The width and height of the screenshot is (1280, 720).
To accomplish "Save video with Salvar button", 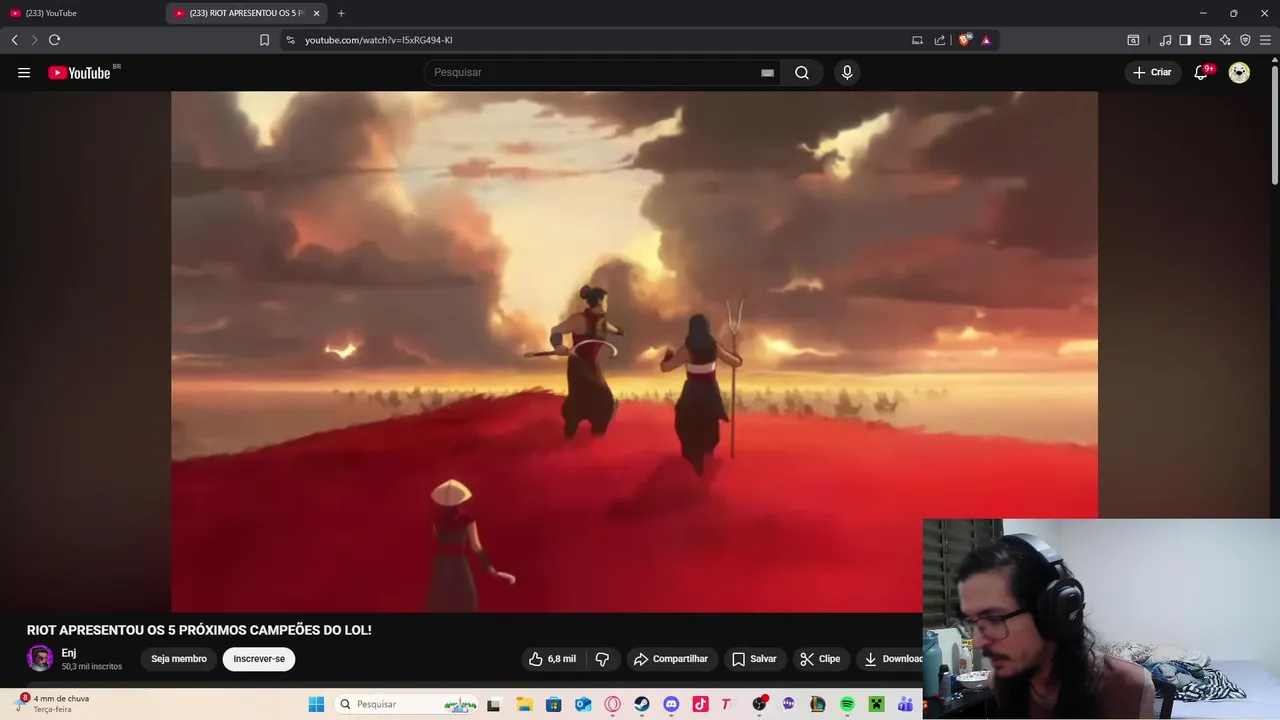I will [754, 659].
